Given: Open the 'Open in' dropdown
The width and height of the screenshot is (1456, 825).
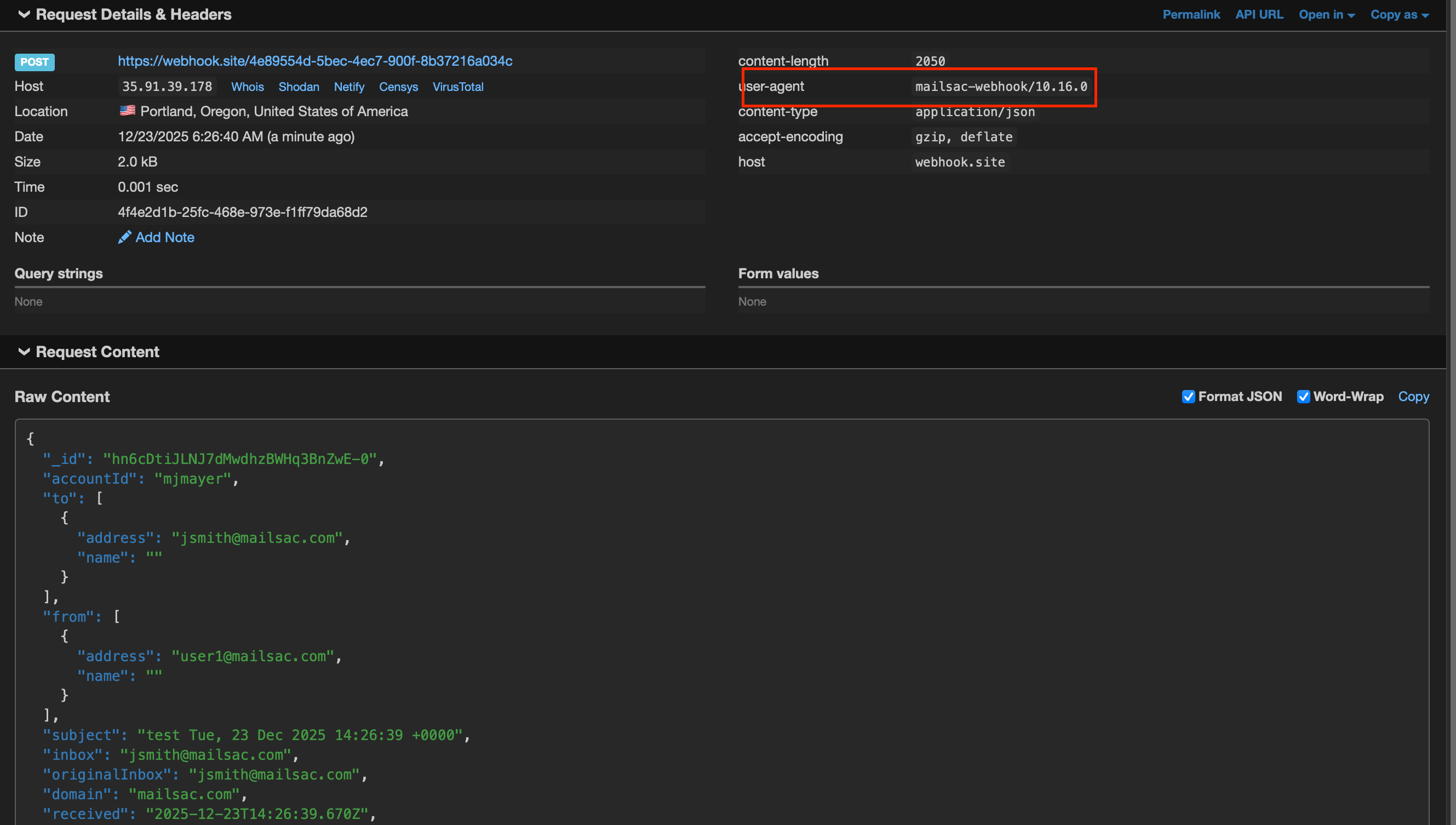Looking at the screenshot, I should [x=1326, y=14].
